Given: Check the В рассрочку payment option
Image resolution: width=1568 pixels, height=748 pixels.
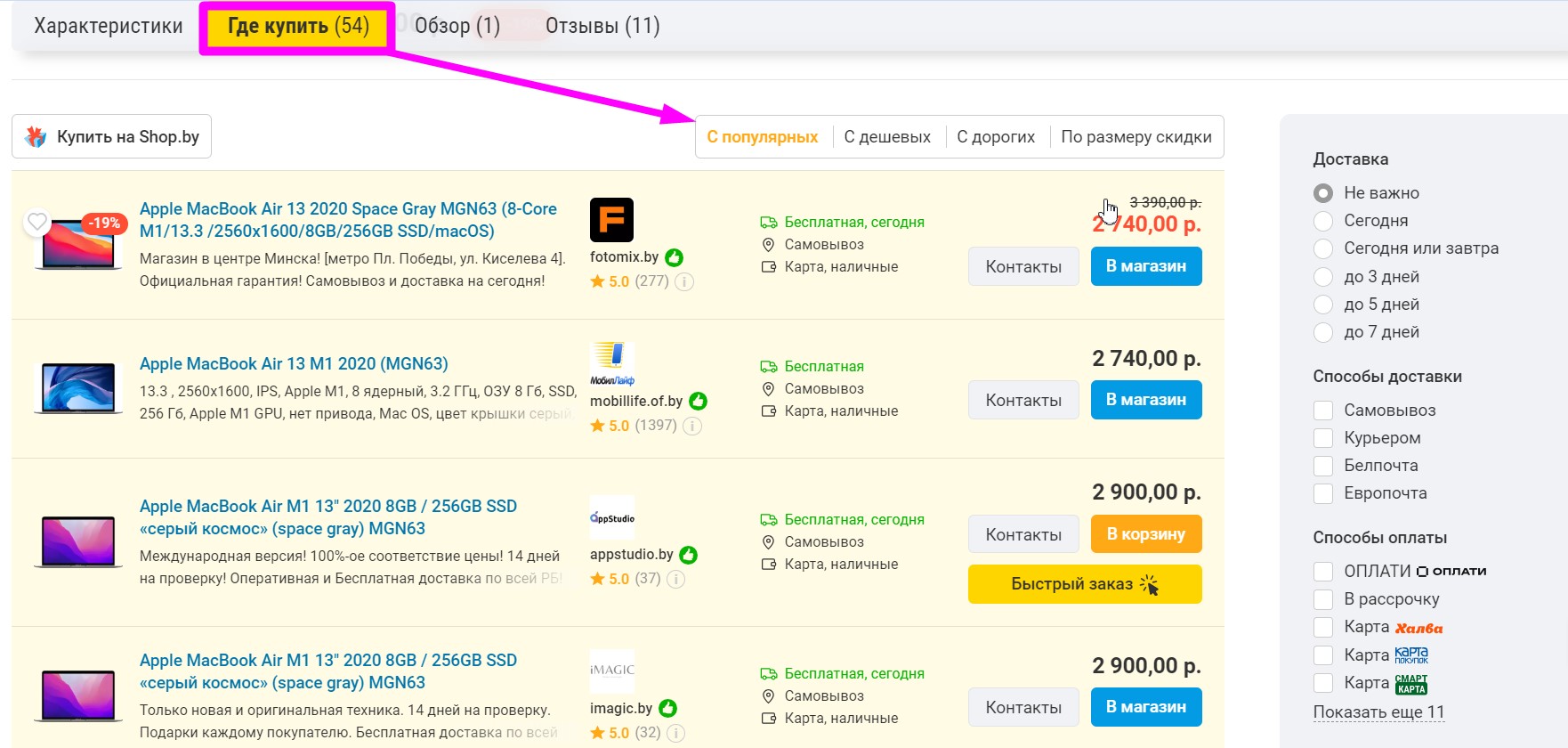Looking at the screenshot, I should click(x=1323, y=599).
